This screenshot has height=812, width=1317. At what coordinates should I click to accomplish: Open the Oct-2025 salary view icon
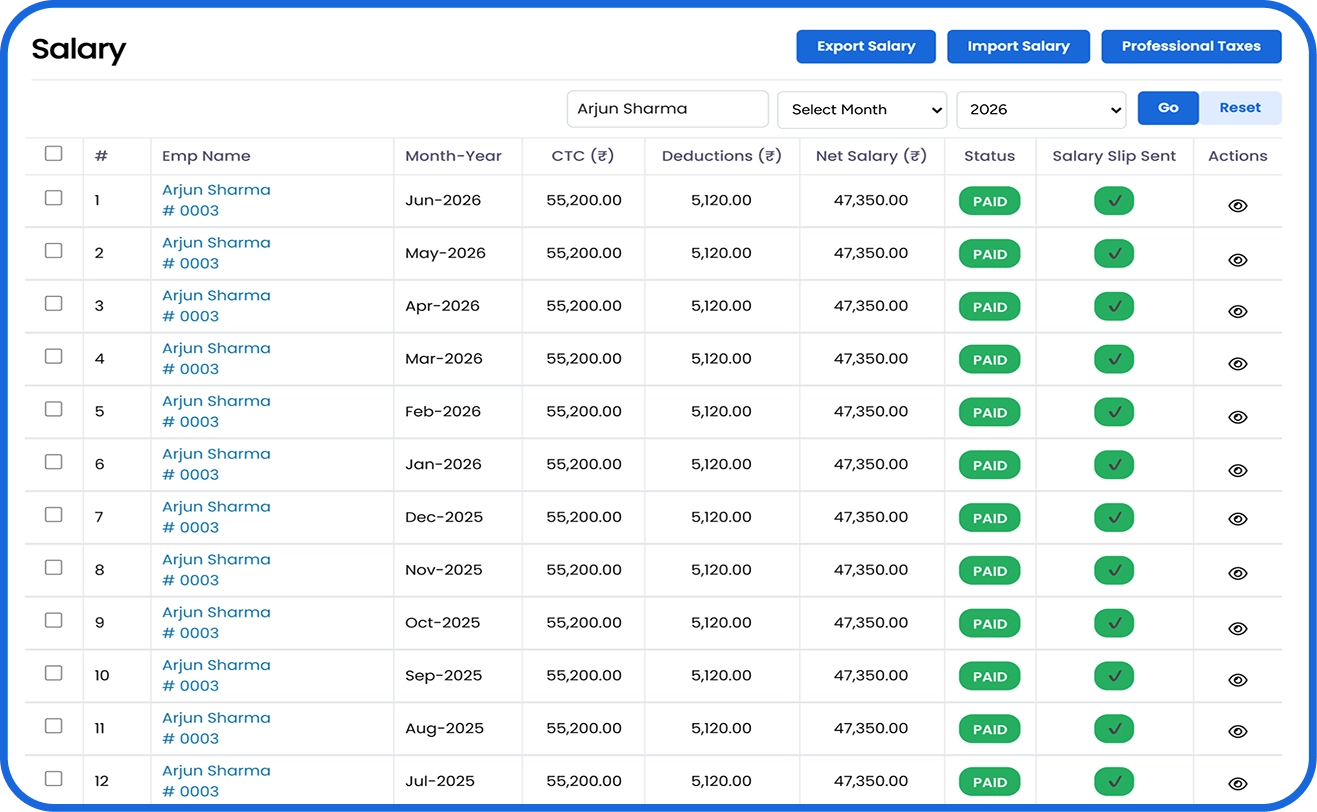click(x=1237, y=629)
